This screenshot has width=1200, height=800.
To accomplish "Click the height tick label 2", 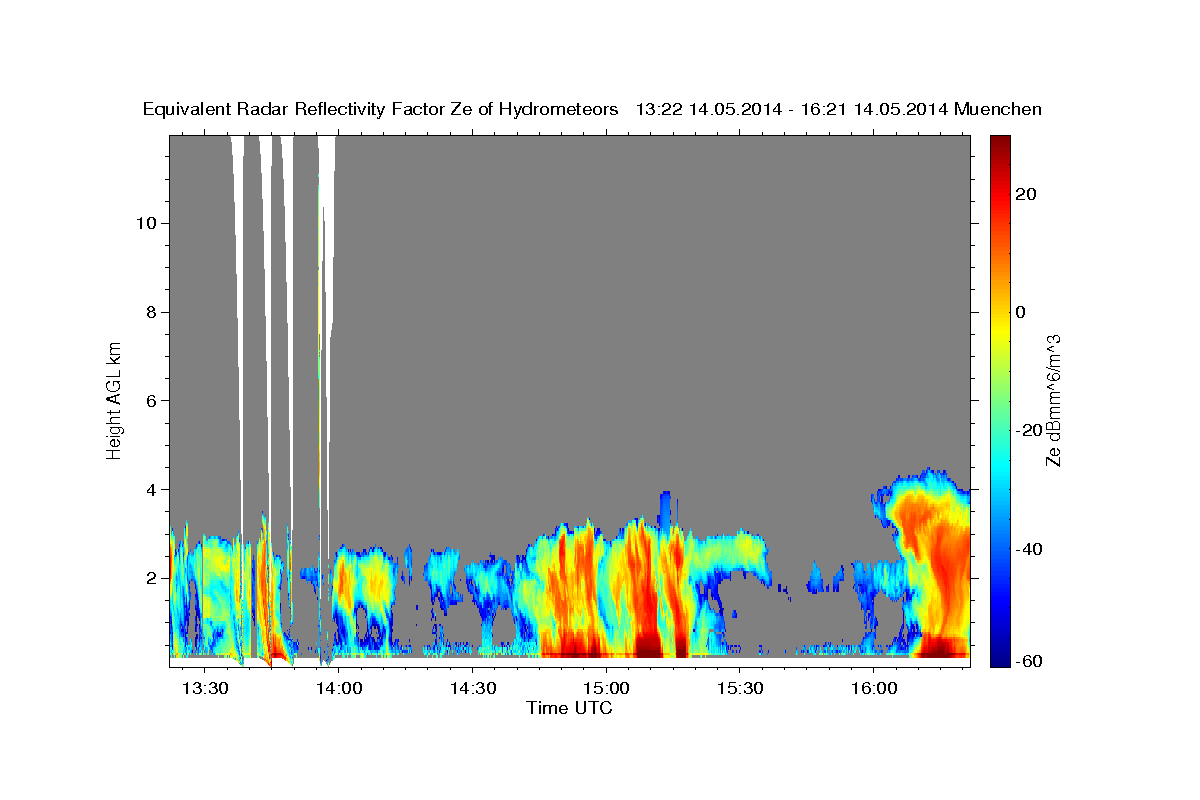I will pos(151,578).
